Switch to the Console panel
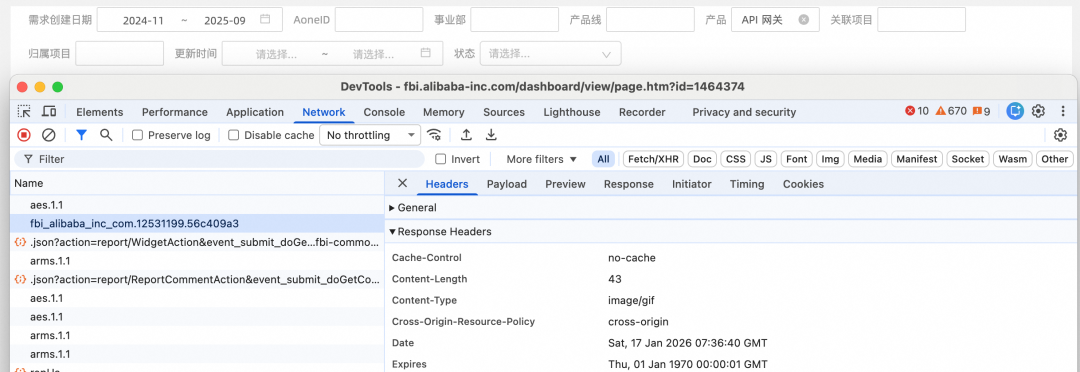This screenshot has height=372, width=1080. point(384,112)
